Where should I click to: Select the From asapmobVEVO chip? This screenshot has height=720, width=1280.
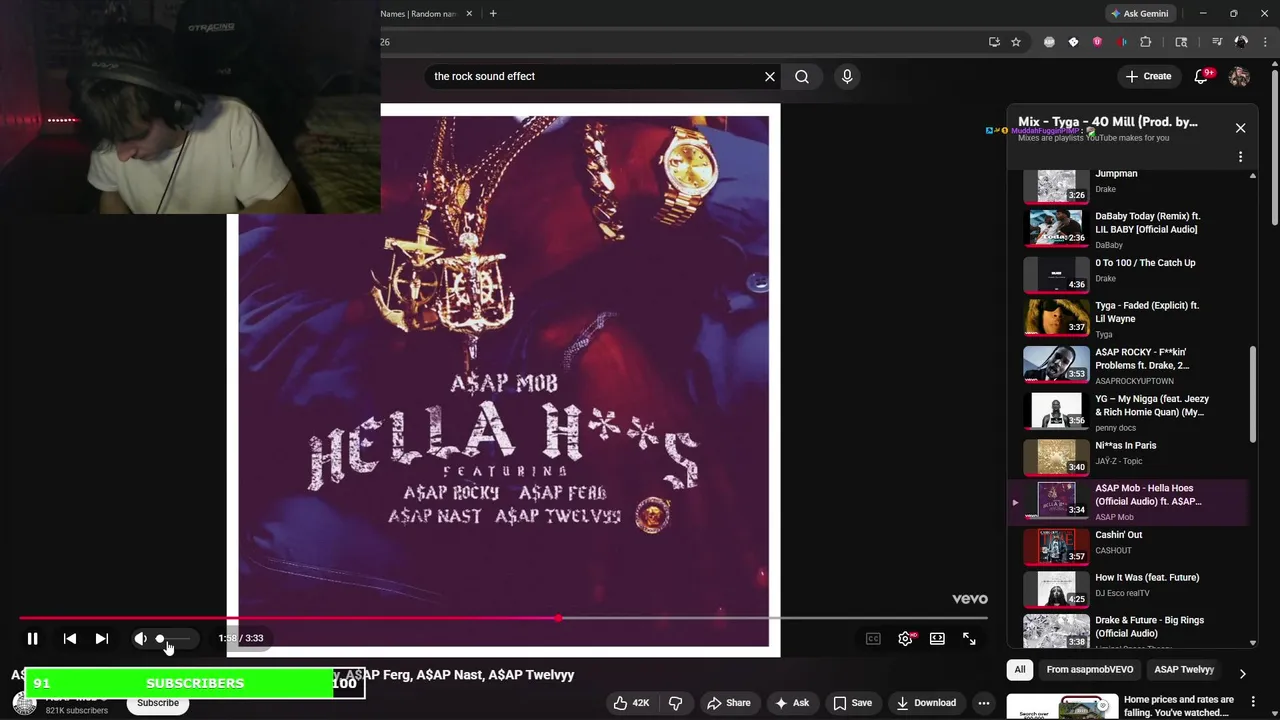tap(1090, 670)
